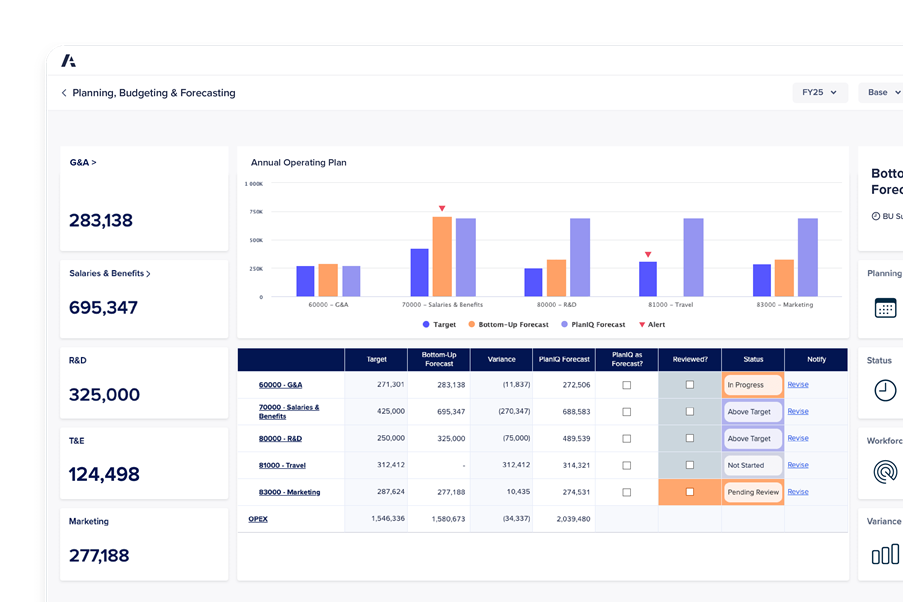Click the red alert triangle above Salaries & Benefits bars
The image size is (903, 602).
click(442, 209)
